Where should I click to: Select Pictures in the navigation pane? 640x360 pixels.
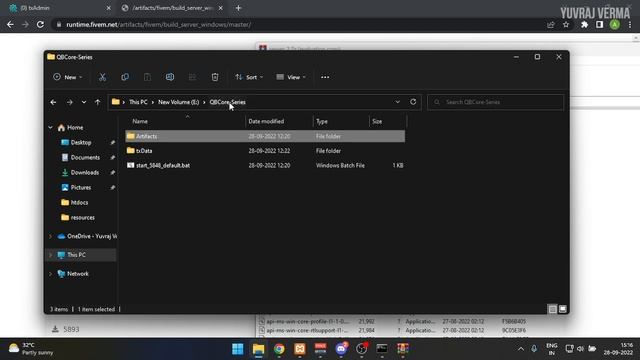coord(81,188)
